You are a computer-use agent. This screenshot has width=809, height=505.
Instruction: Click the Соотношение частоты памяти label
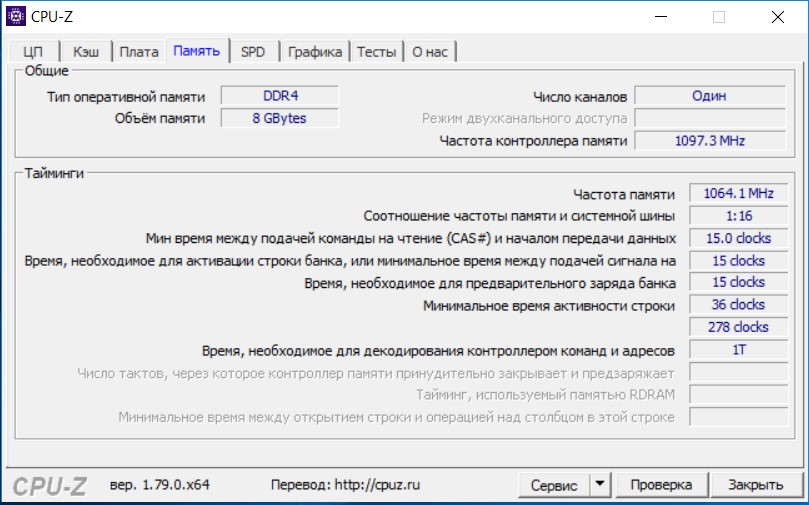tap(519, 216)
